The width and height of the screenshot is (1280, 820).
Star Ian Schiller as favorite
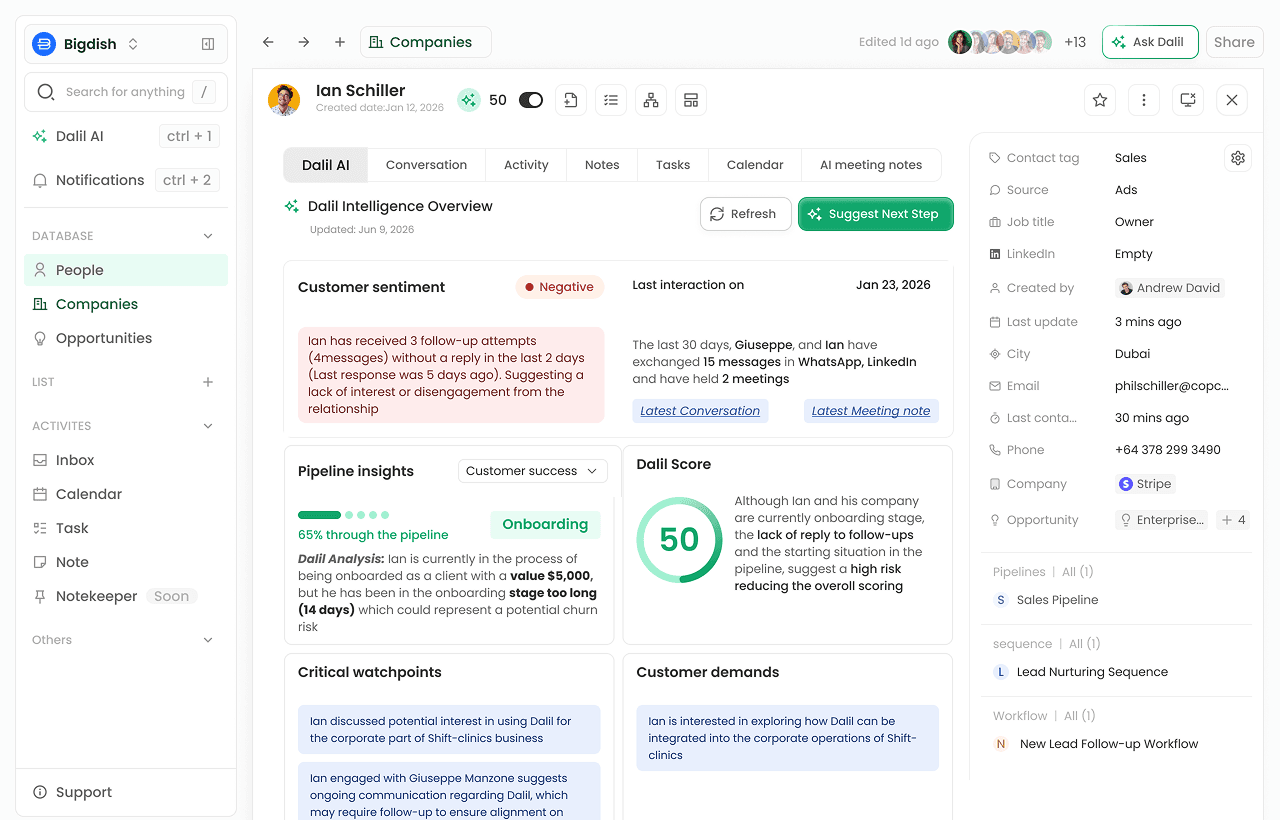click(1100, 100)
